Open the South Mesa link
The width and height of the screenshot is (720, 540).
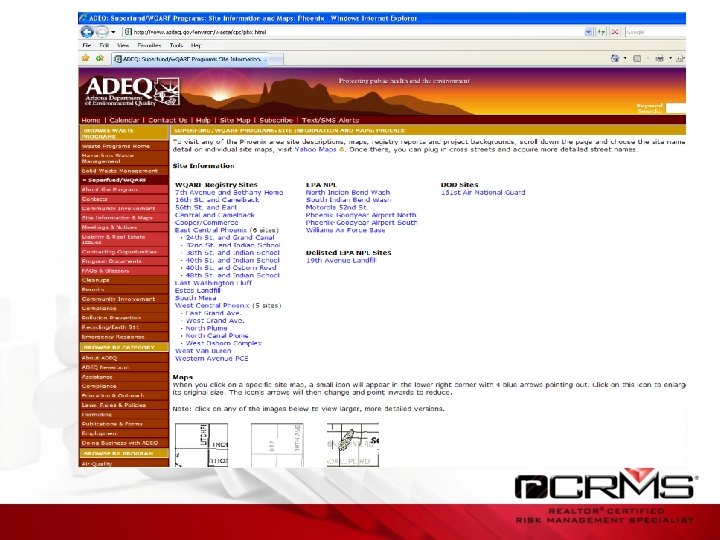coord(195,298)
